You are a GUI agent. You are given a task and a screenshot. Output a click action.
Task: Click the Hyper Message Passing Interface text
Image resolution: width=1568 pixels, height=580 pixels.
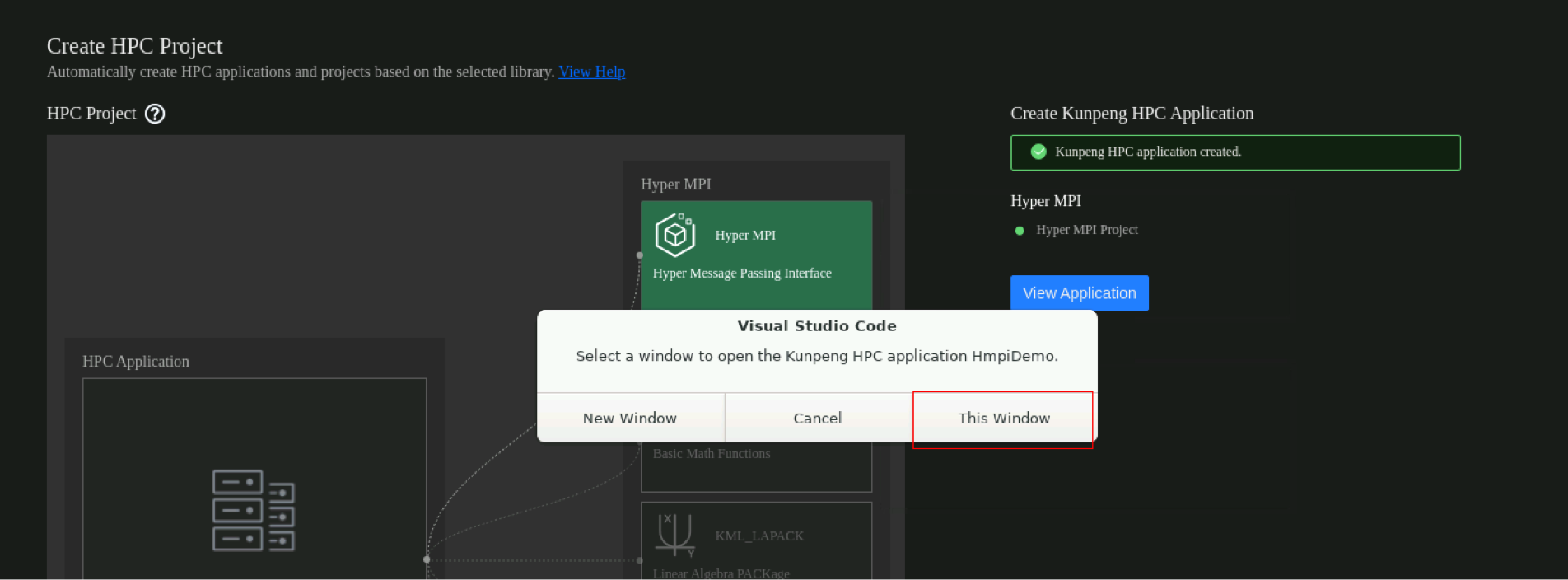(x=742, y=273)
